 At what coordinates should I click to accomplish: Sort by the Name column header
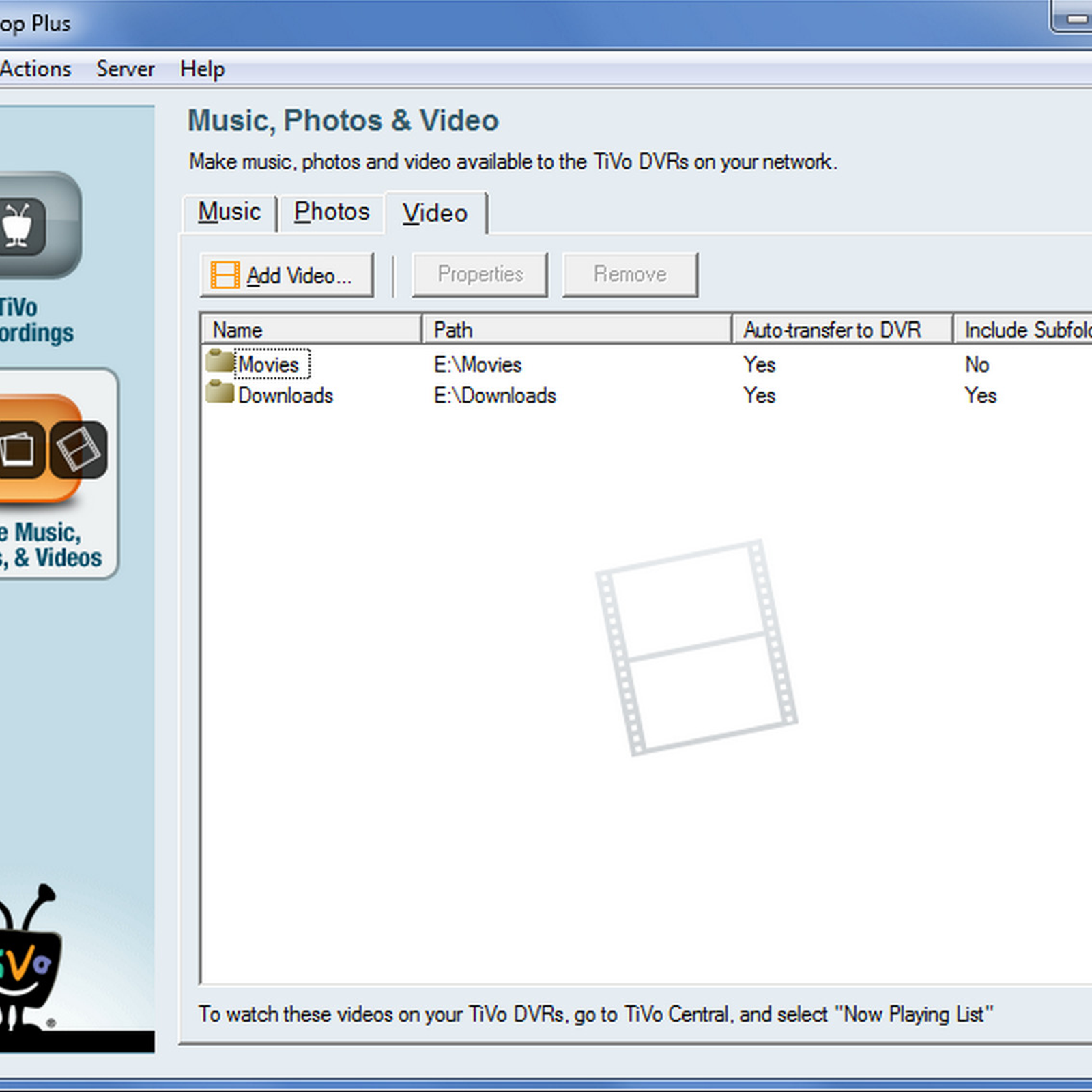pos(312,330)
